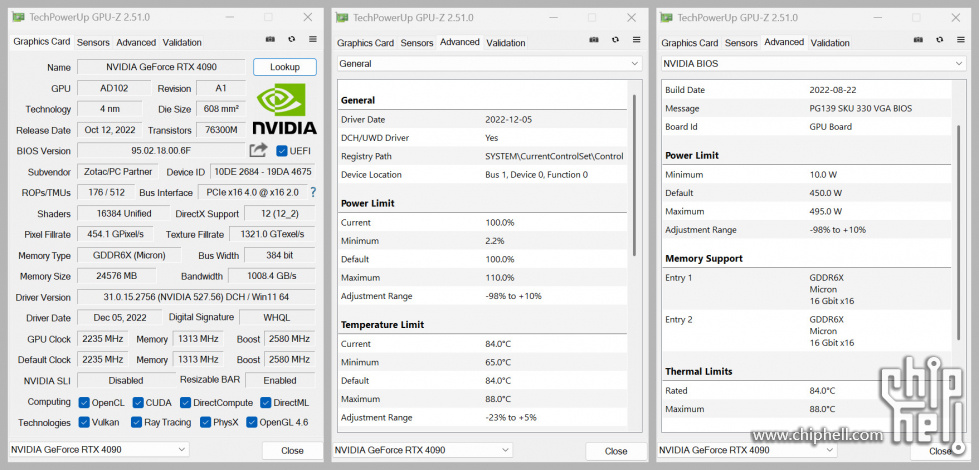Open the NVIDIA BIOS category dropdown
The image size is (979, 470).
pos(814,64)
